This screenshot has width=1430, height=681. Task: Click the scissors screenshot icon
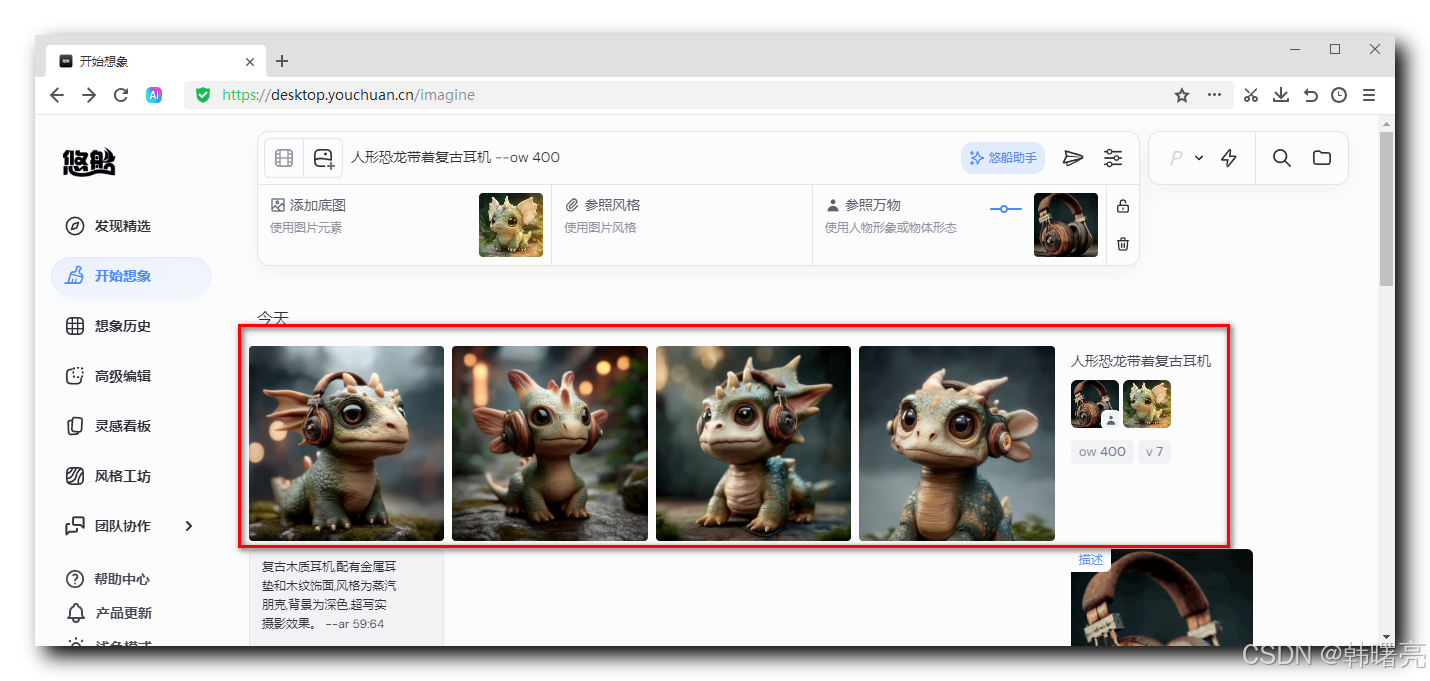point(1251,95)
